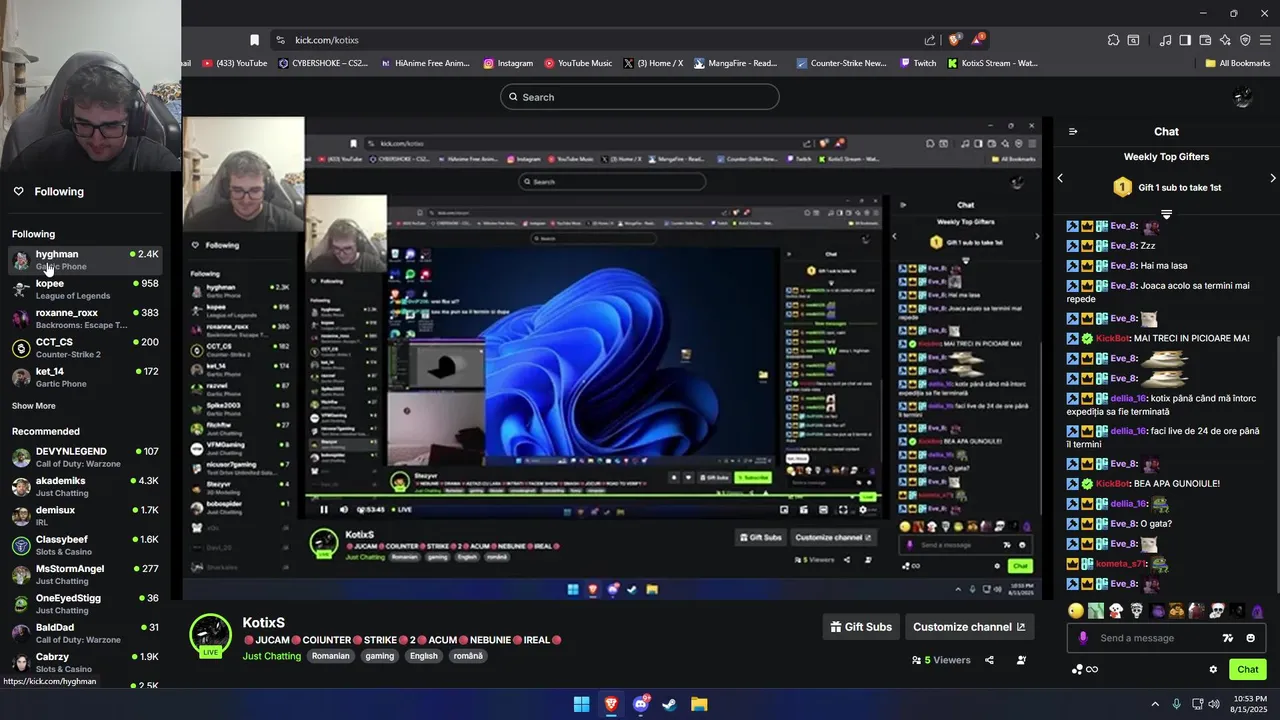Open channel points bubbles icon
This screenshot has width=1280, height=720.
point(1077,669)
